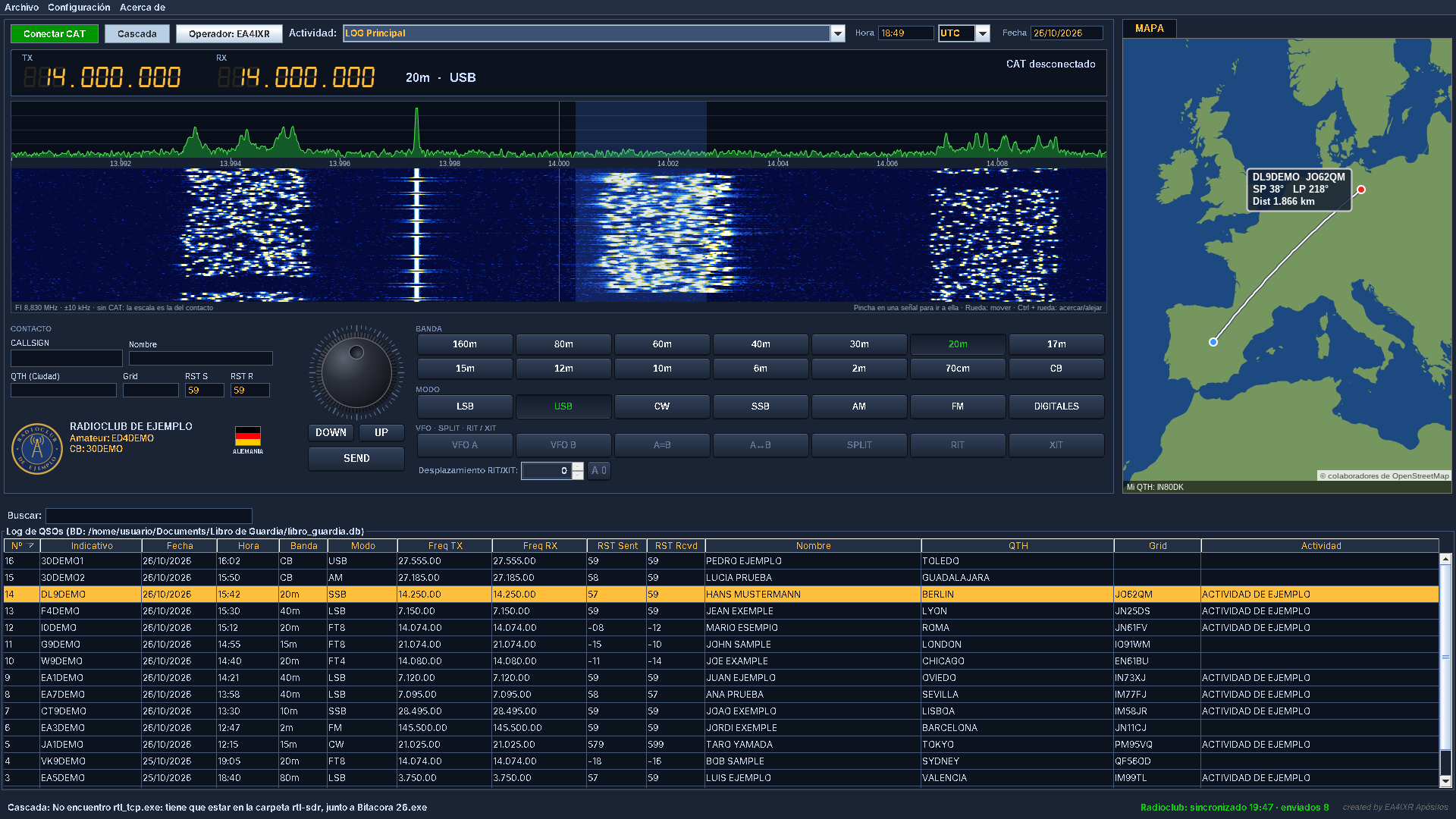Sort log by Nº column header
Screen dimensions: 1456x819
[22, 546]
